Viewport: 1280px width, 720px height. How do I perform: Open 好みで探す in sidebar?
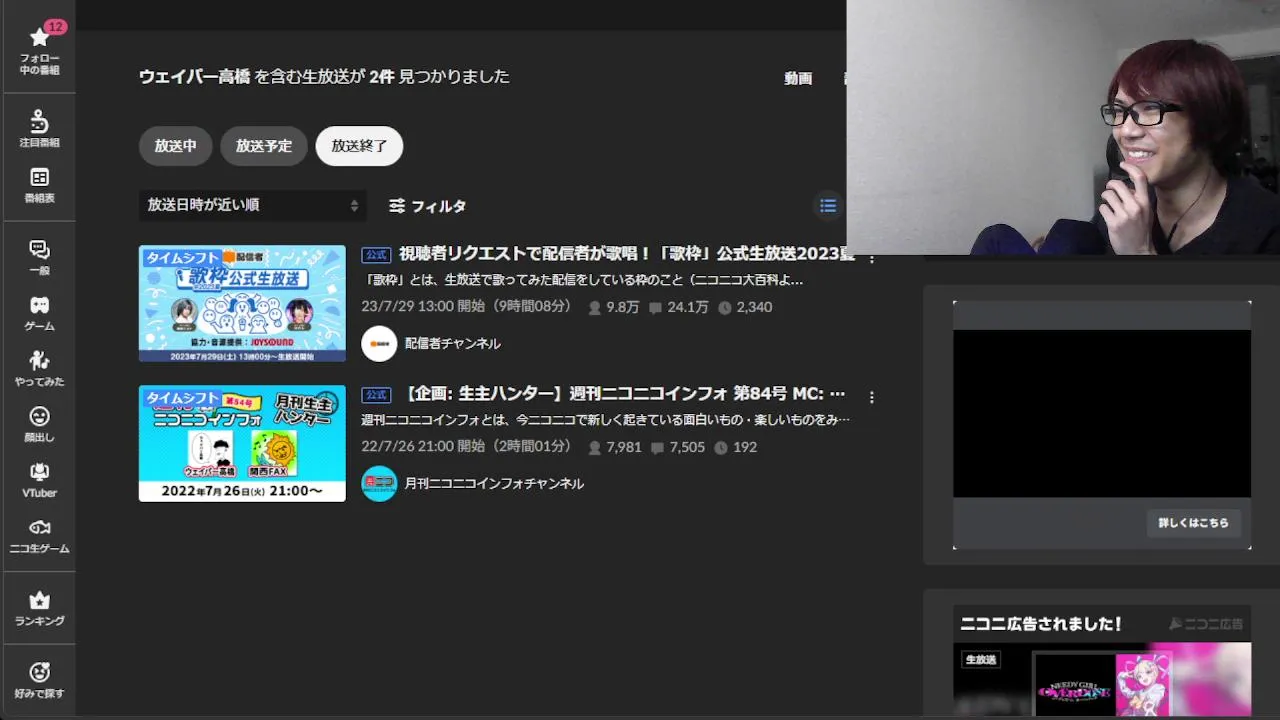coord(39,680)
